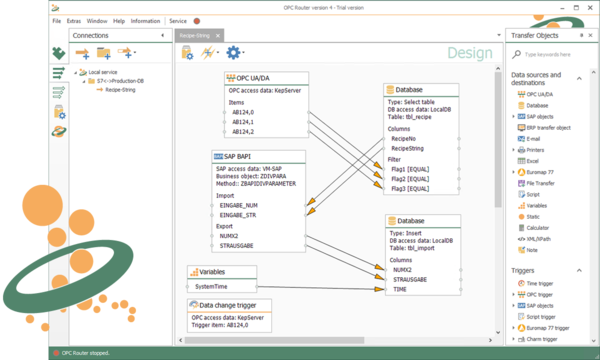Viewport: 600px width, 360px height.
Task: Open the Help menu
Action: (119, 21)
